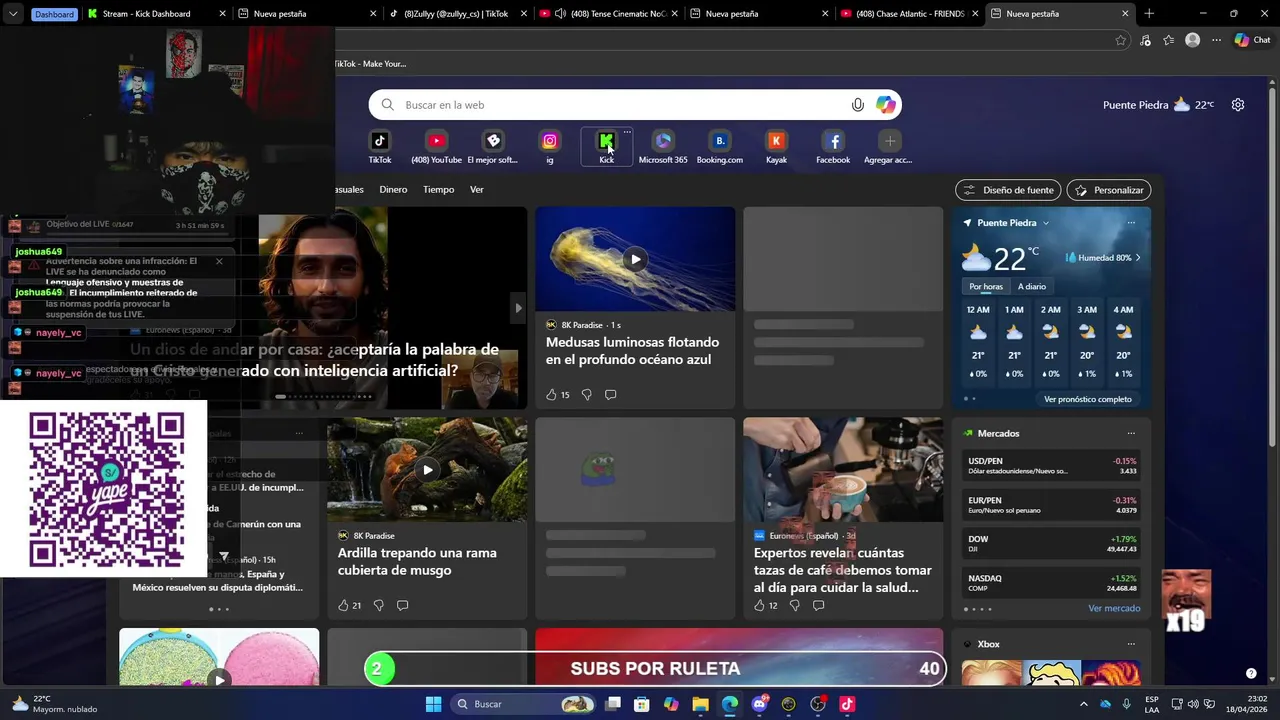Open the Kick quick link
The width and height of the screenshot is (1280, 720).
click(x=606, y=147)
